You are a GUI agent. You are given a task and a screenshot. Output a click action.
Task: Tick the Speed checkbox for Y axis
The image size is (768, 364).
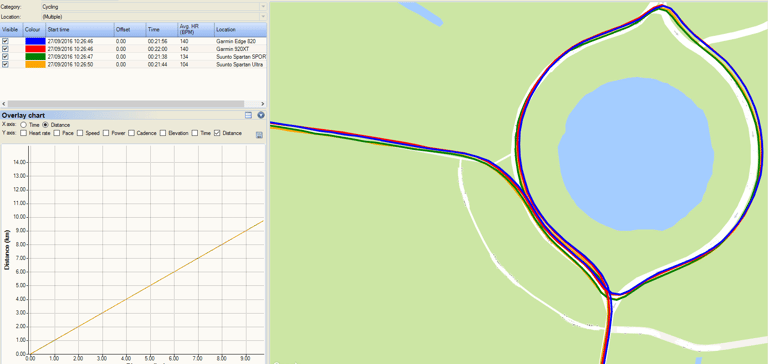tap(80, 133)
